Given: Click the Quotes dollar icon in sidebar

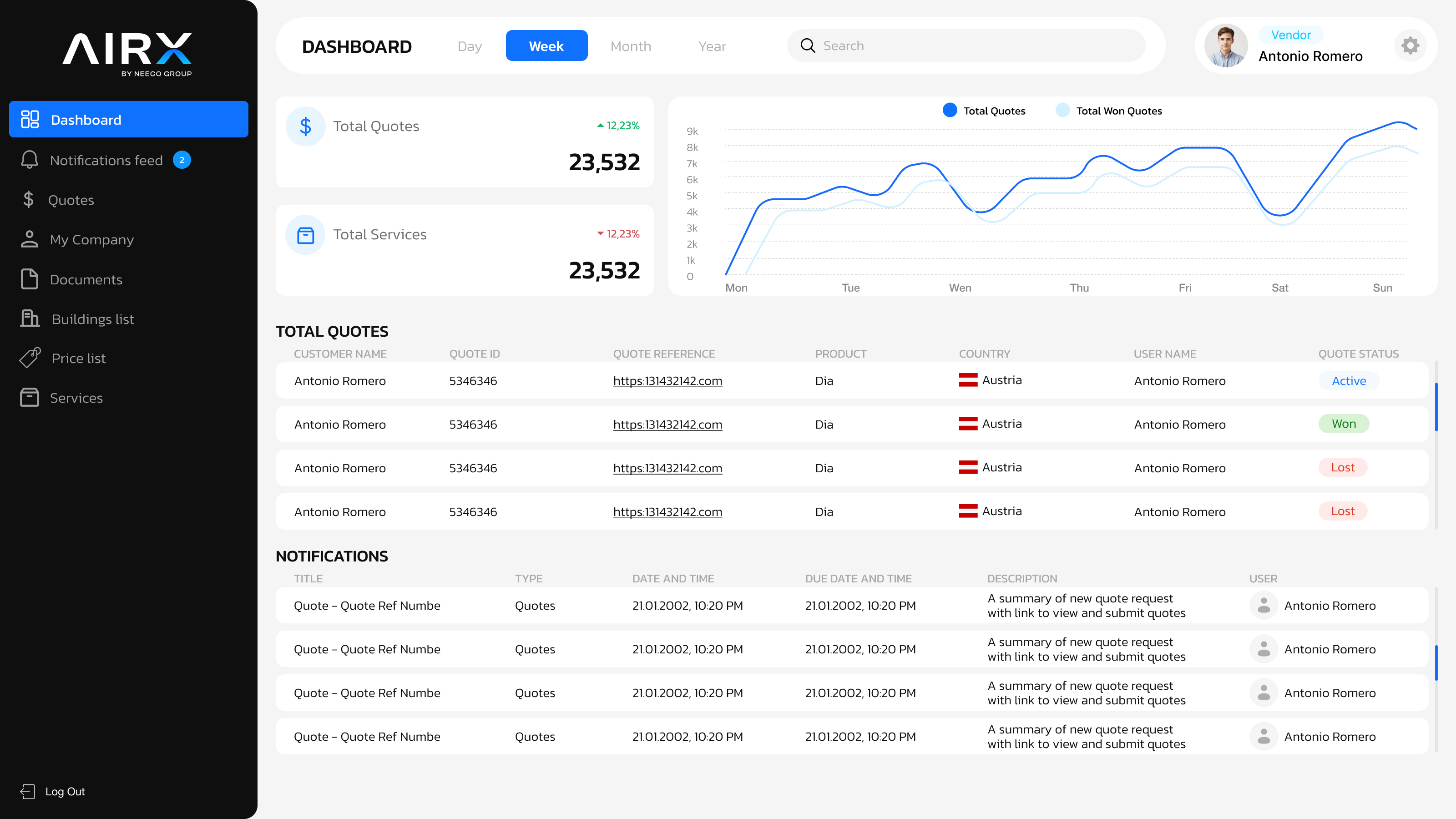Looking at the screenshot, I should coord(28,200).
